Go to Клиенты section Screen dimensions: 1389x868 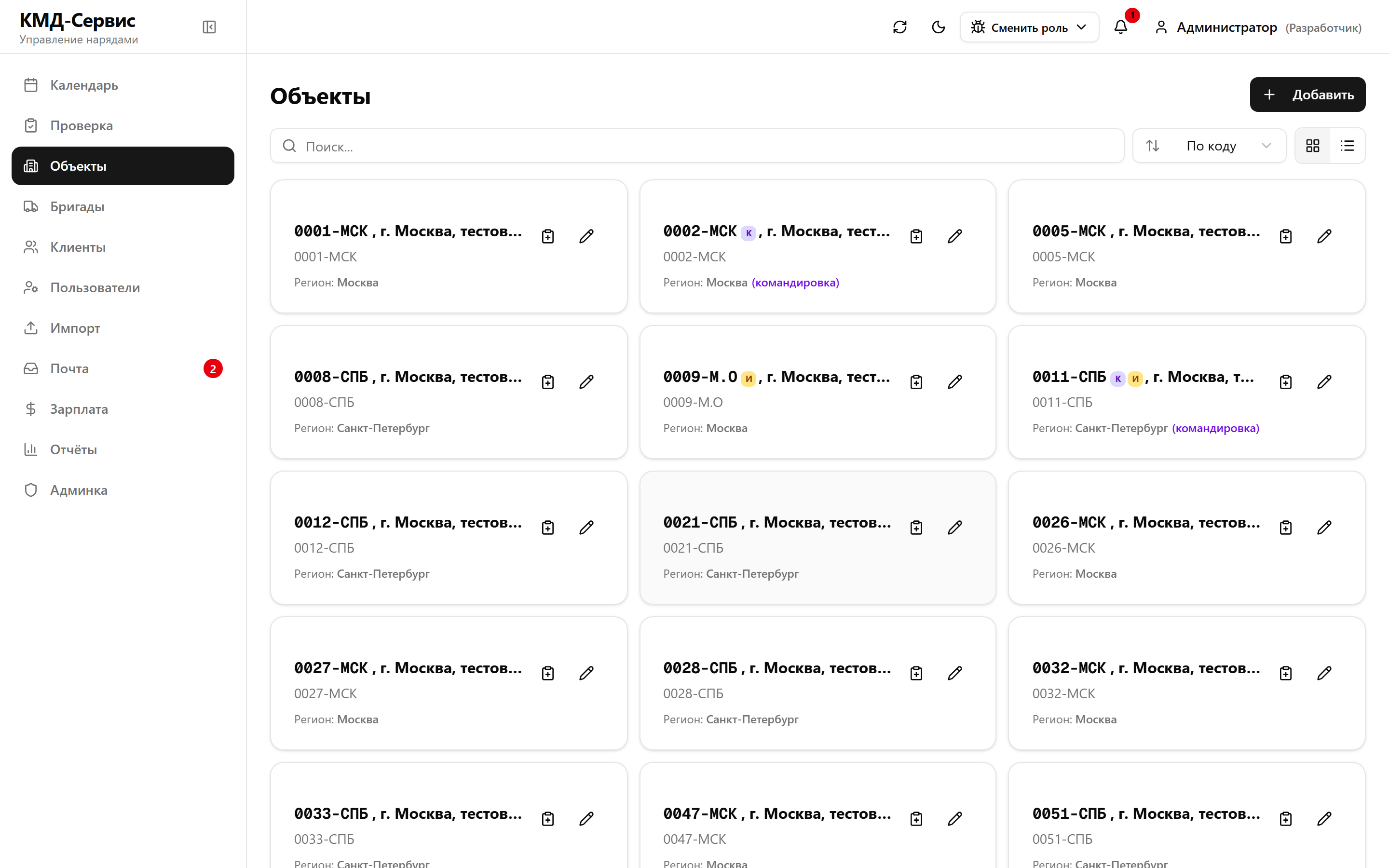[123, 247]
